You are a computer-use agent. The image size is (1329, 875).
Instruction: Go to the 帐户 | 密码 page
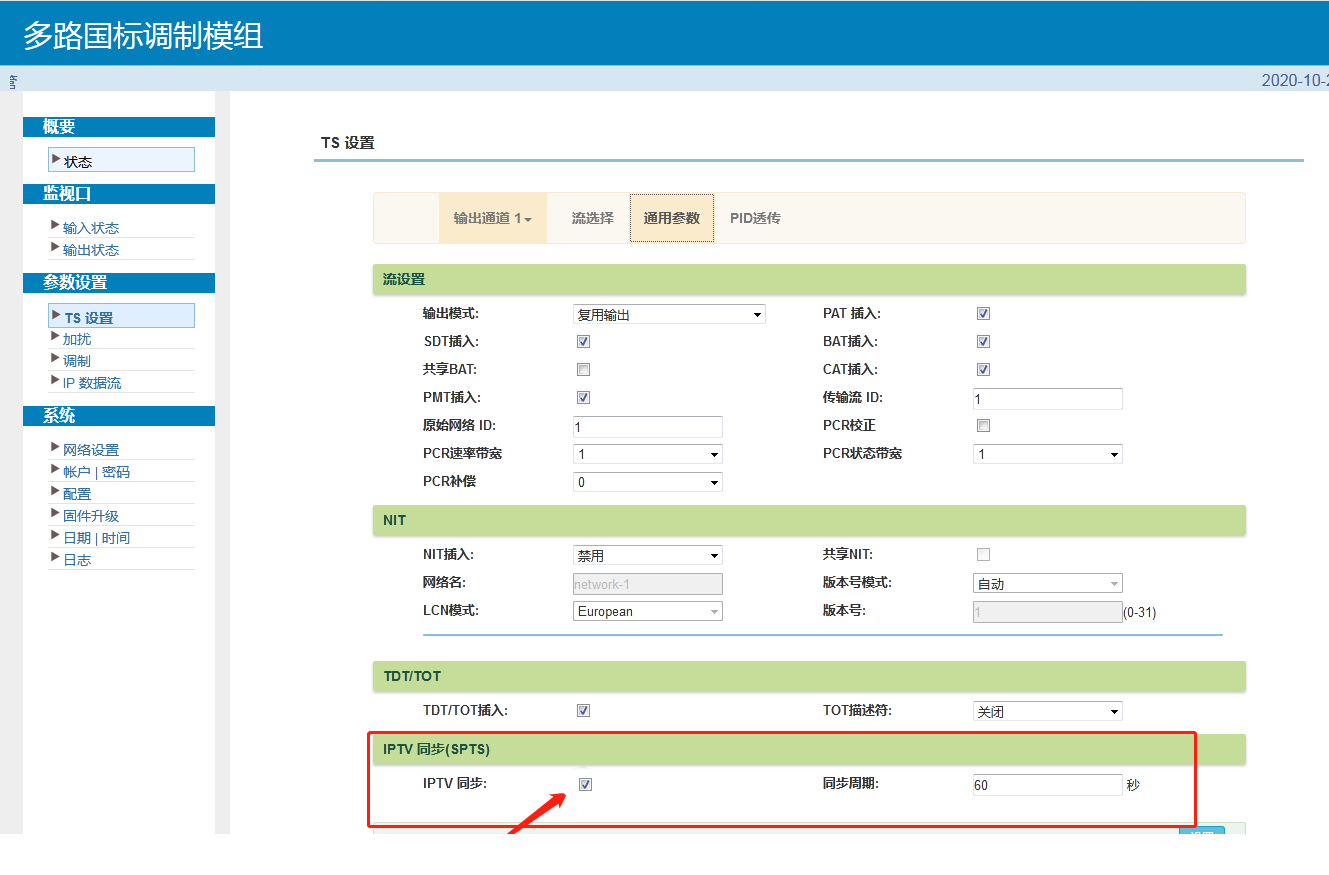click(x=96, y=472)
